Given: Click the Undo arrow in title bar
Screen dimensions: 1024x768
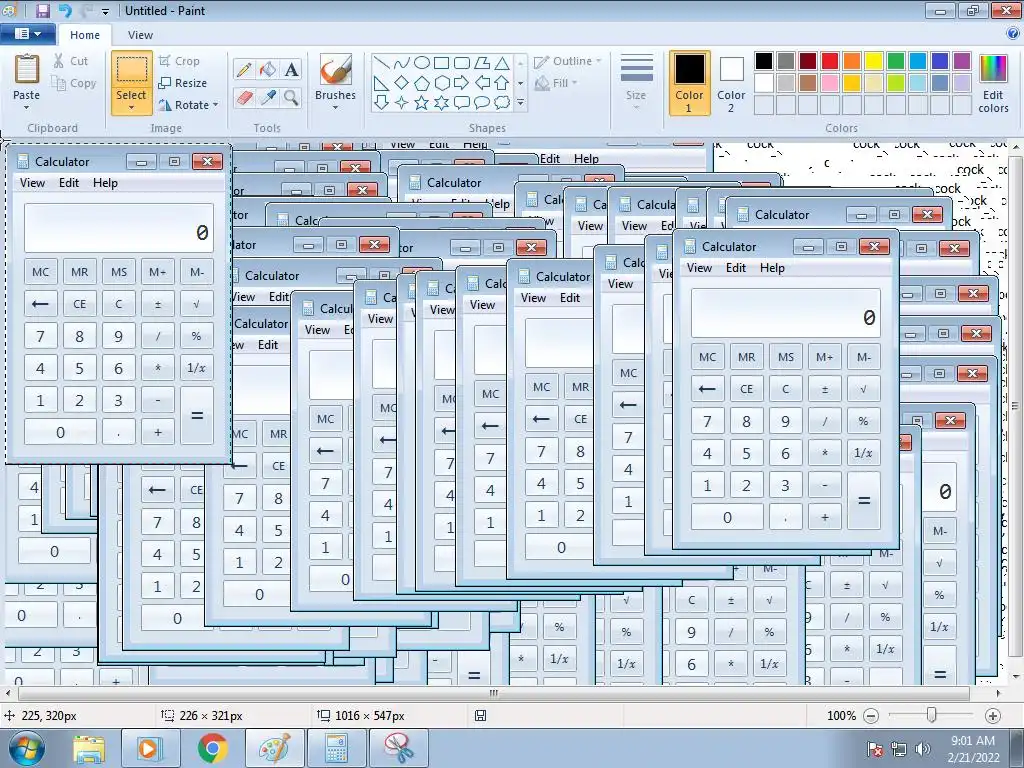Looking at the screenshot, I should click(65, 10).
